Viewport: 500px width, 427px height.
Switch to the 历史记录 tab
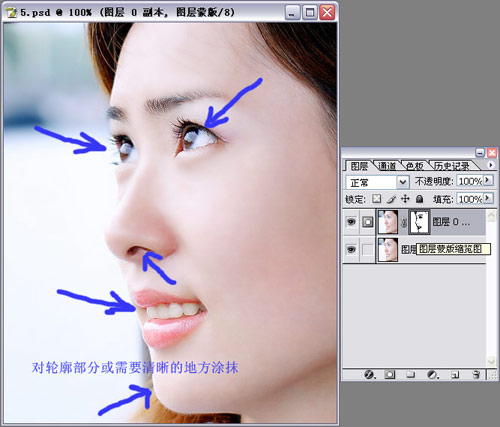coord(451,166)
